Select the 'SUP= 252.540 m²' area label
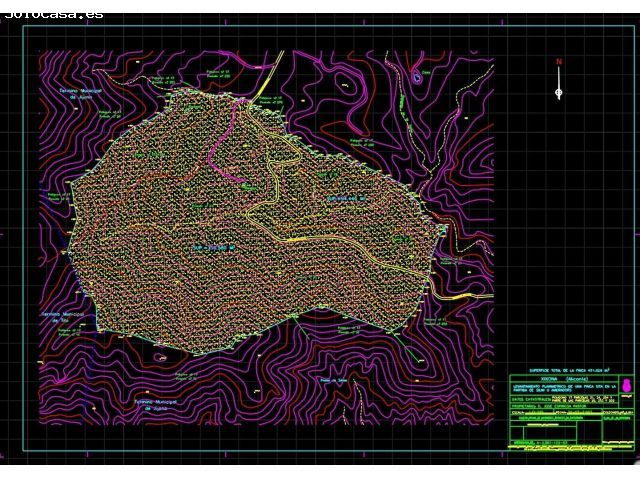This screenshot has width=640, height=480. [x=214, y=248]
